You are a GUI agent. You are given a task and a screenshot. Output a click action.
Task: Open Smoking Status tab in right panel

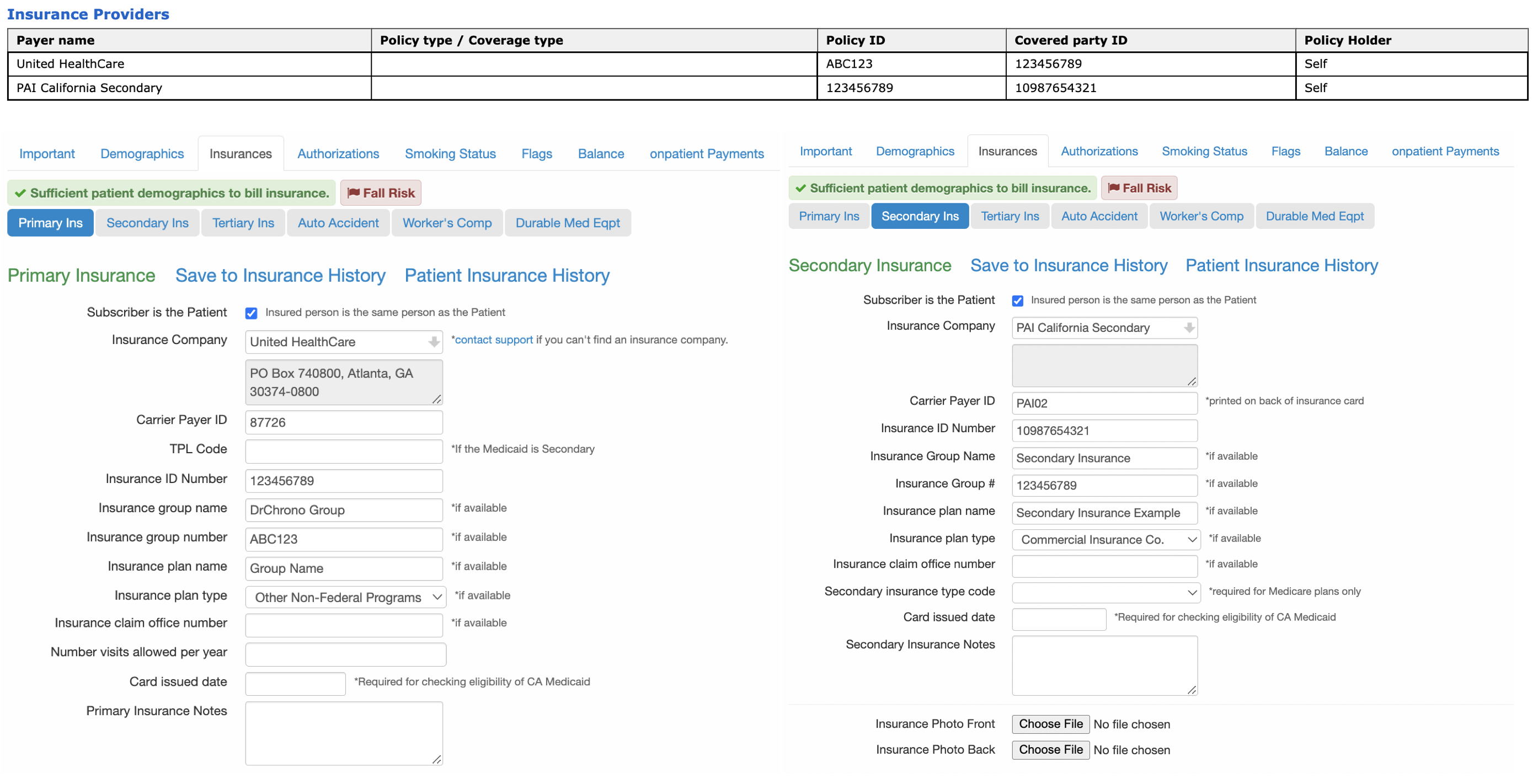tap(1204, 152)
